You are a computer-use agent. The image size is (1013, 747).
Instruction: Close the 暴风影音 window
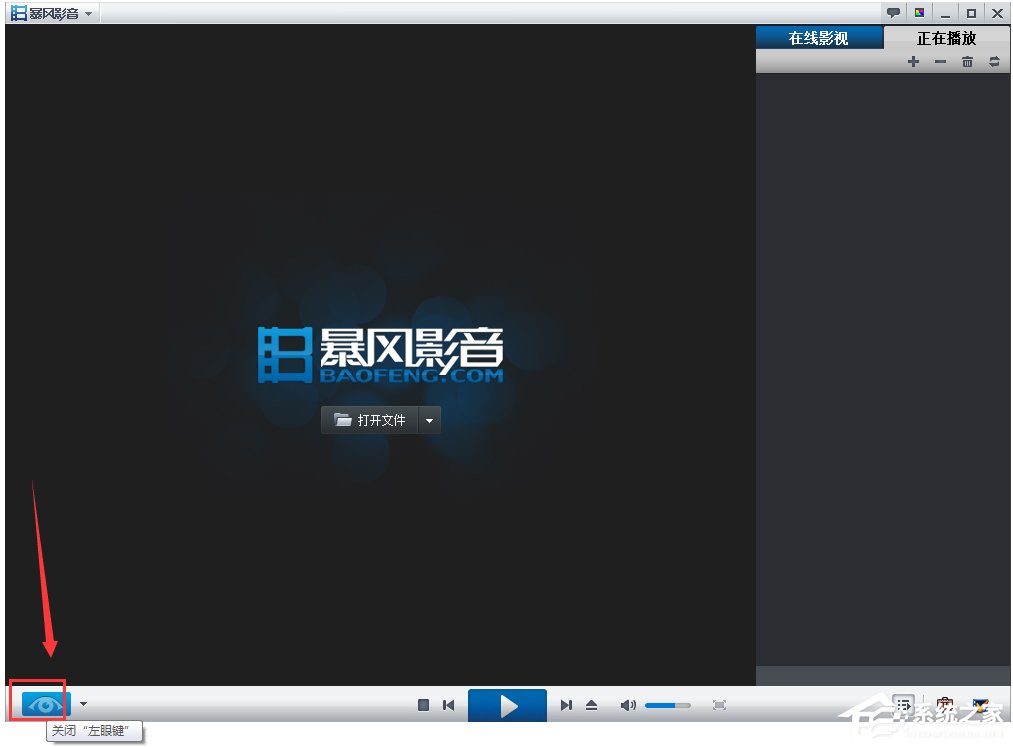point(997,13)
